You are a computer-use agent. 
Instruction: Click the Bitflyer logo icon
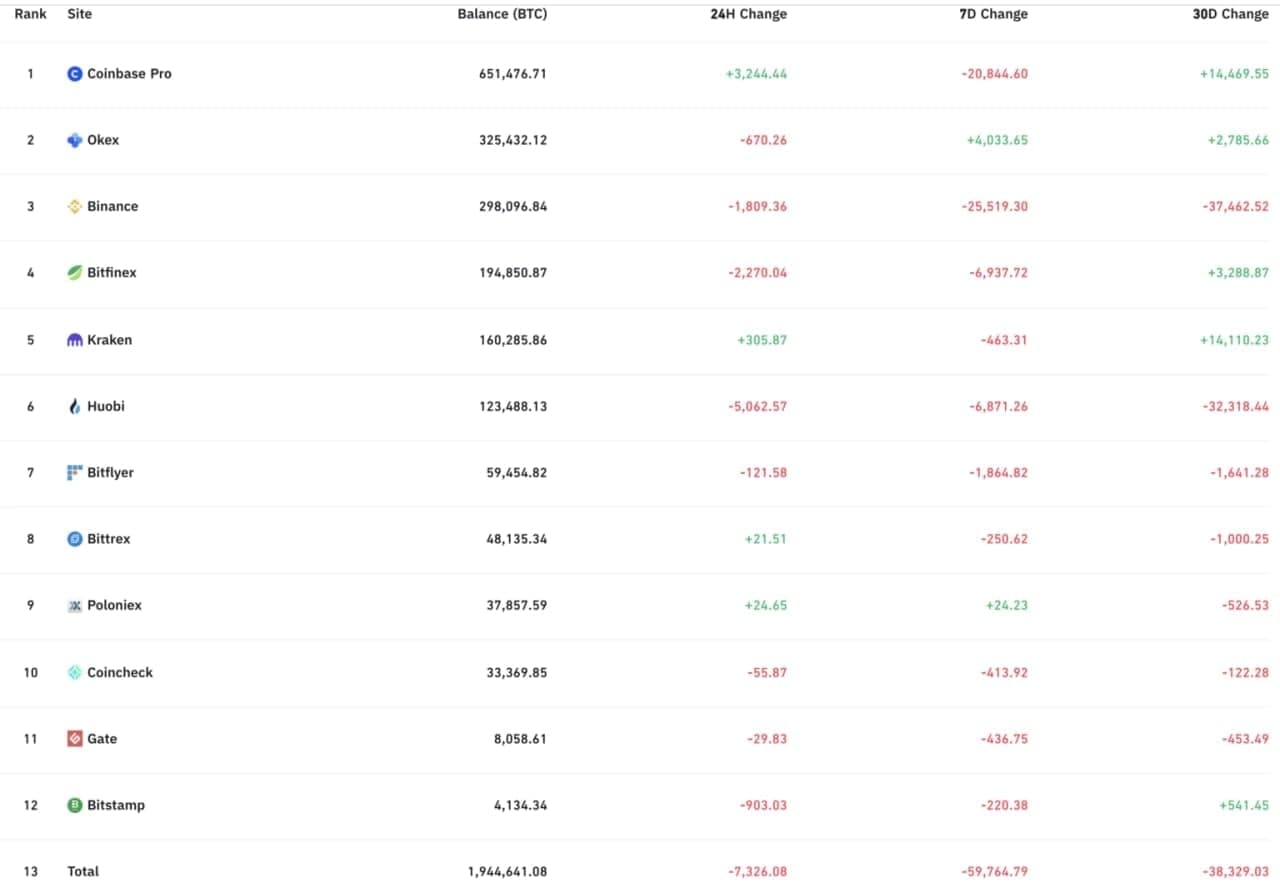tap(75, 472)
